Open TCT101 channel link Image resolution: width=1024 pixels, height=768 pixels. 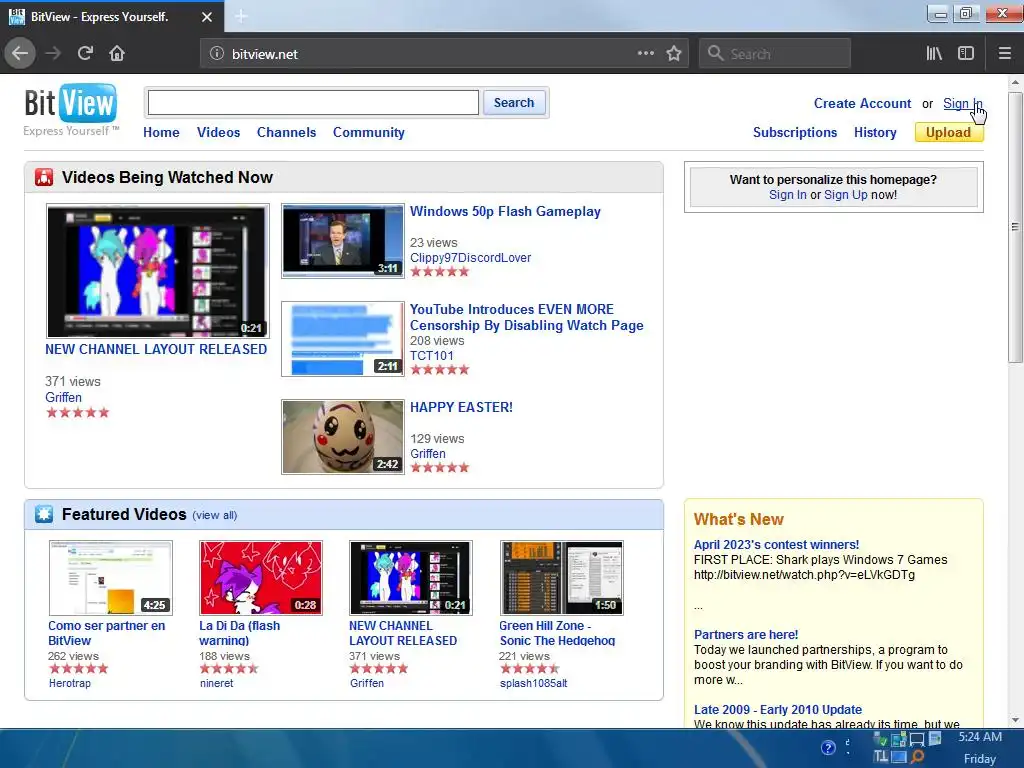[431, 355]
